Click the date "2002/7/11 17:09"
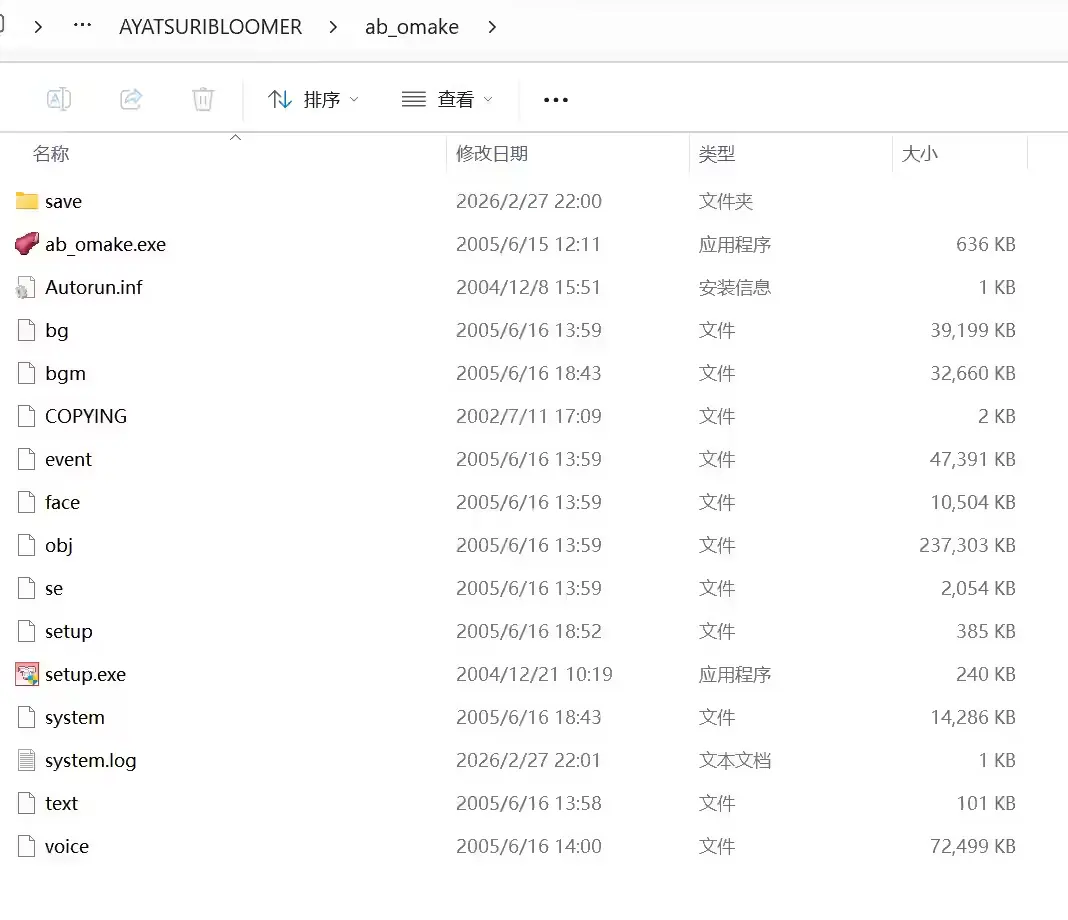 [x=529, y=416]
